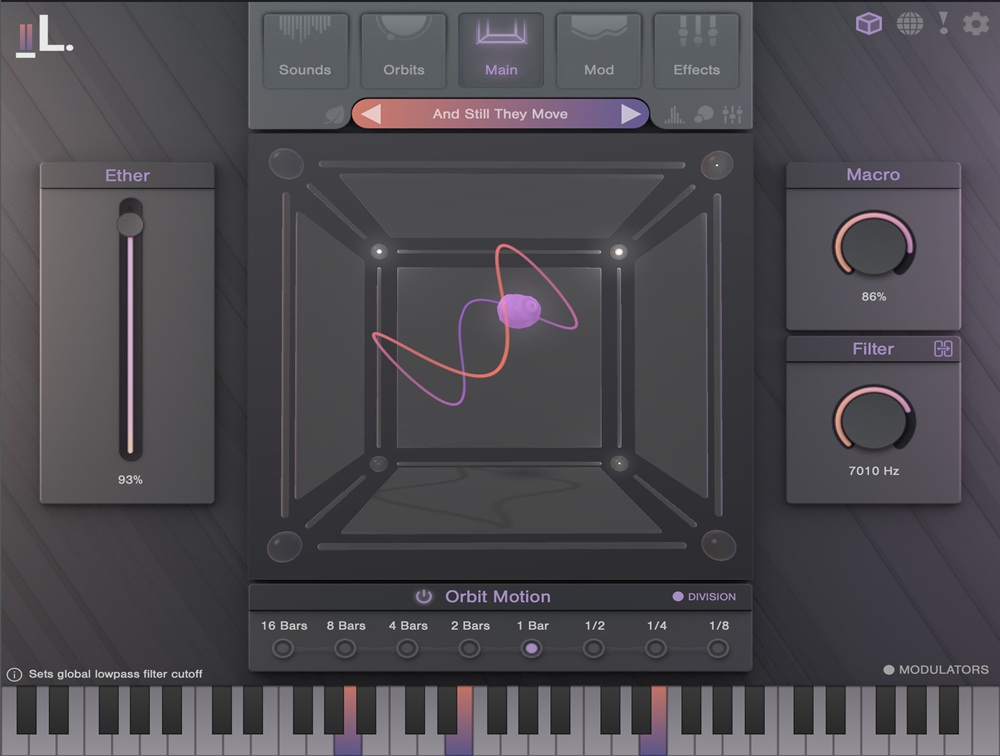The height and width of the screenshot is (756, 1000).
Task: Select the 1/4 orbit division
Action: [x=656, y=648]
